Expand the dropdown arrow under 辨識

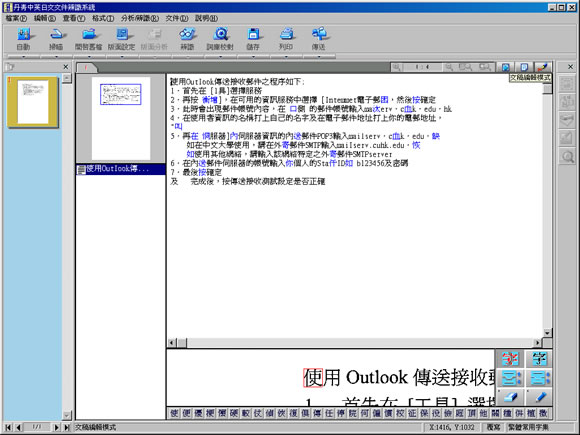tap(187, 57)
